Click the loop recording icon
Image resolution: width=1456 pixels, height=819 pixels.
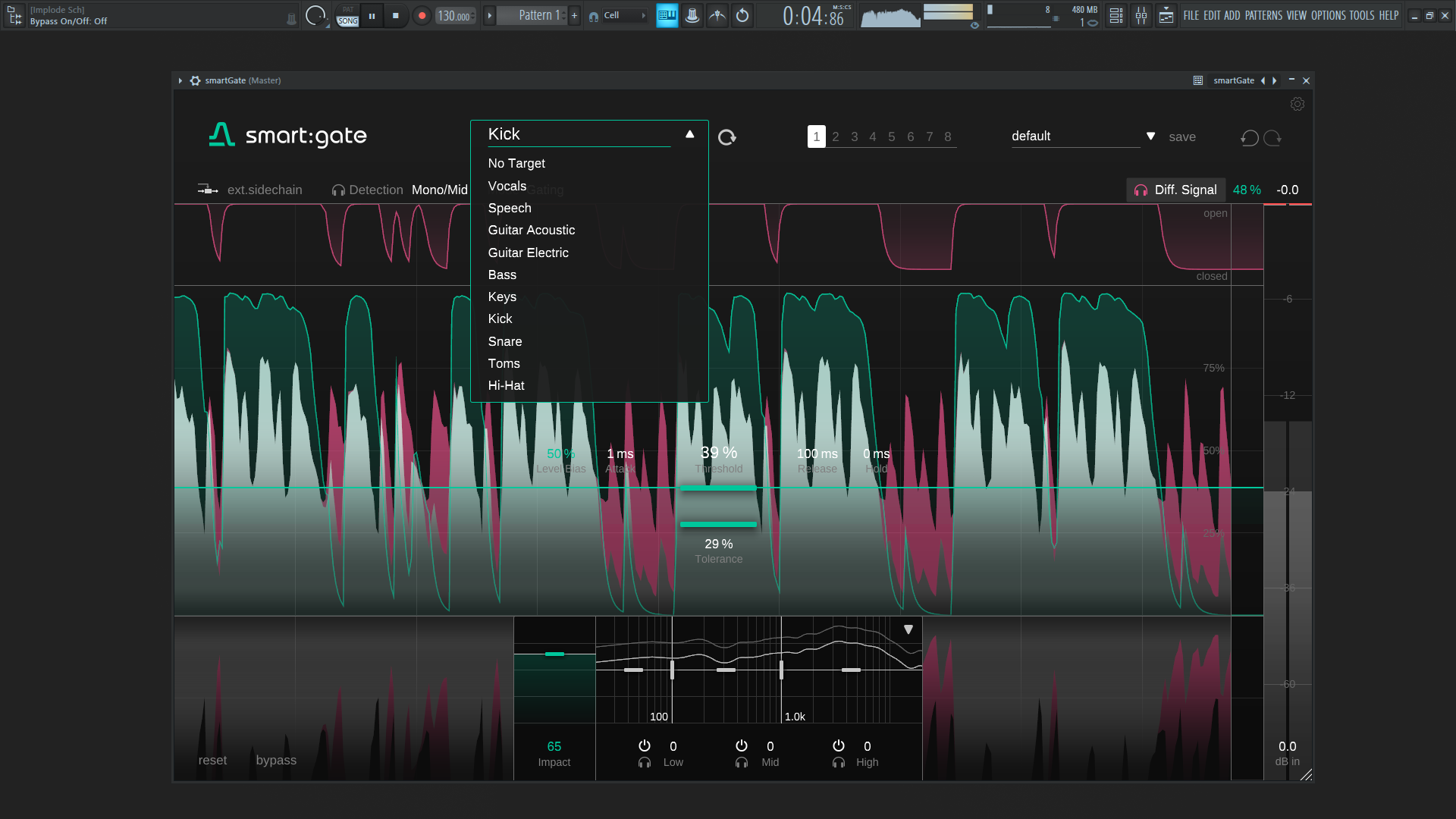click(x=742, y=15)
